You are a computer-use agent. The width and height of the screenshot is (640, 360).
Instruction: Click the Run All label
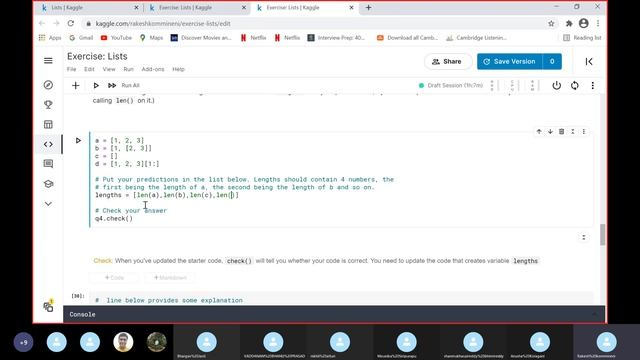[130, 85]
